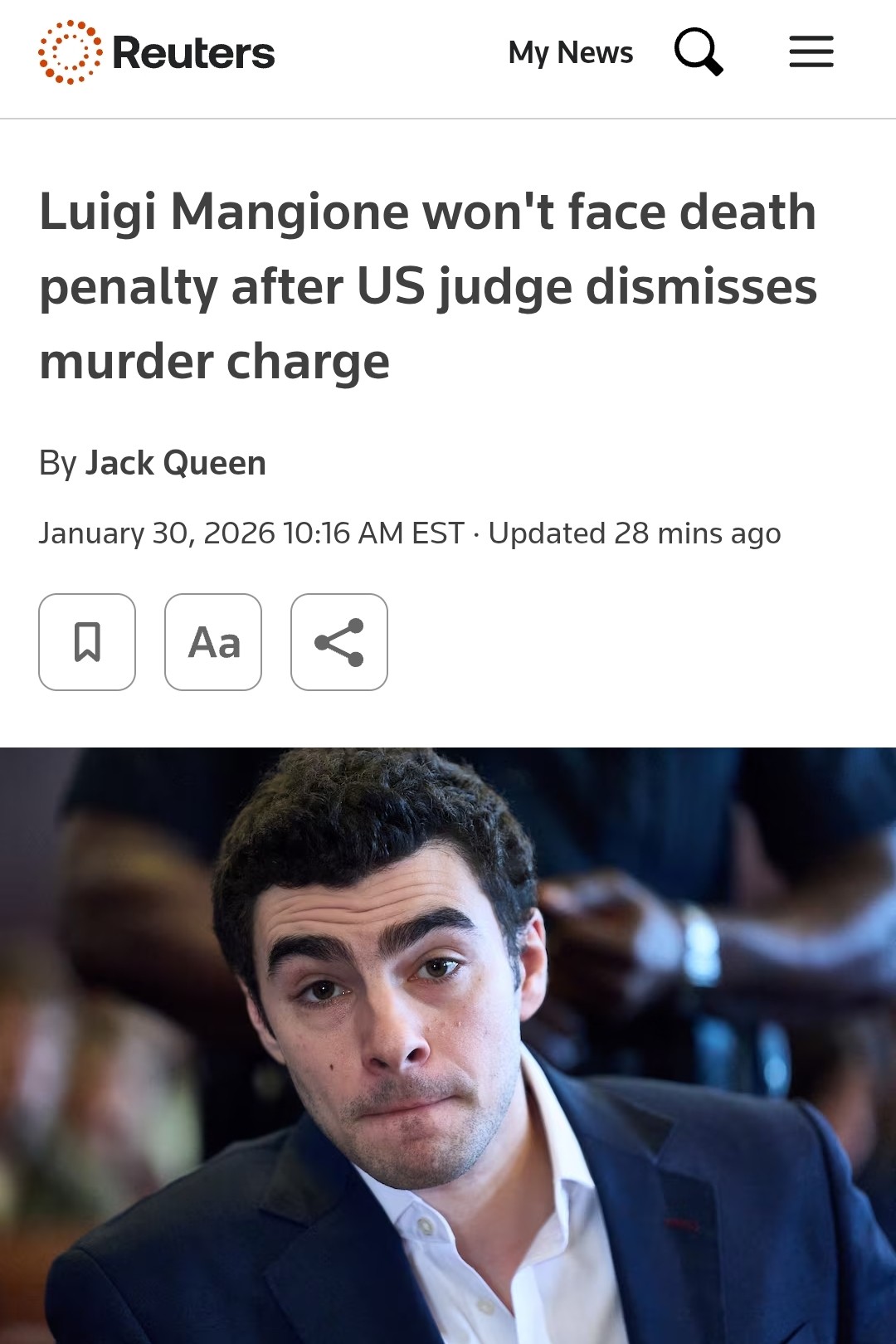Click the Luigi Mangione article headline
This screenshot has width=896, height=1344.
click(428, 286)
